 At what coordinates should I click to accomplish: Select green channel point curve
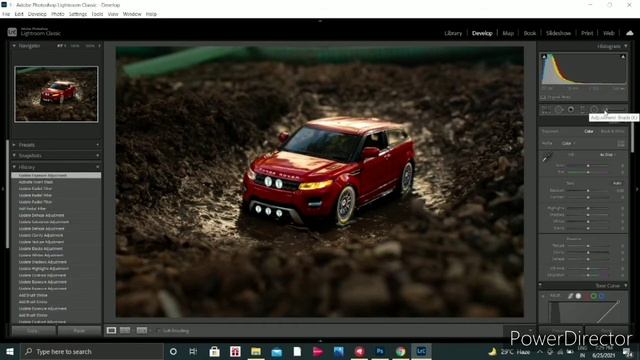(x=594, y=296)
